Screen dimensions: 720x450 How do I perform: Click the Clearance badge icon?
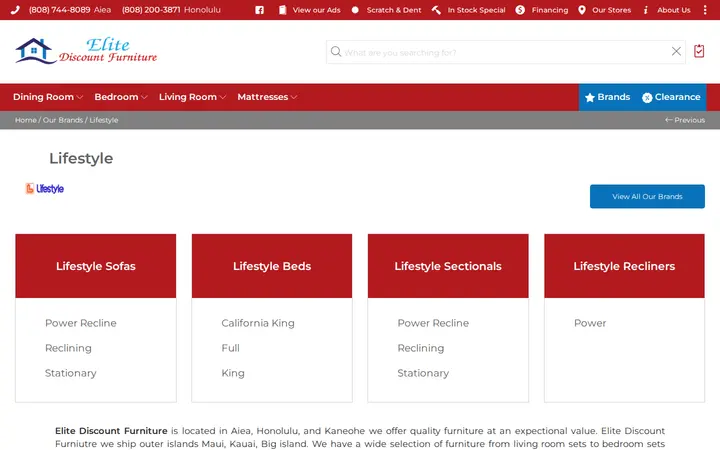(x=647, y=97)
